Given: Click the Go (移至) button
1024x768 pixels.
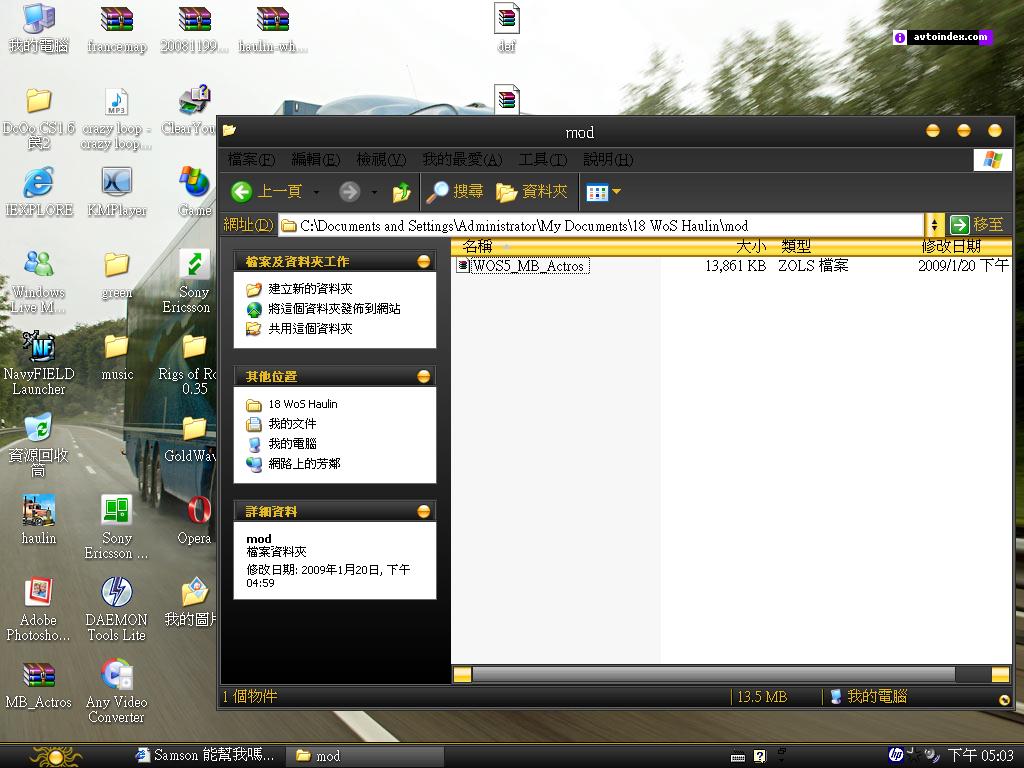Looking at the screenshot, I should click(976, 225).
